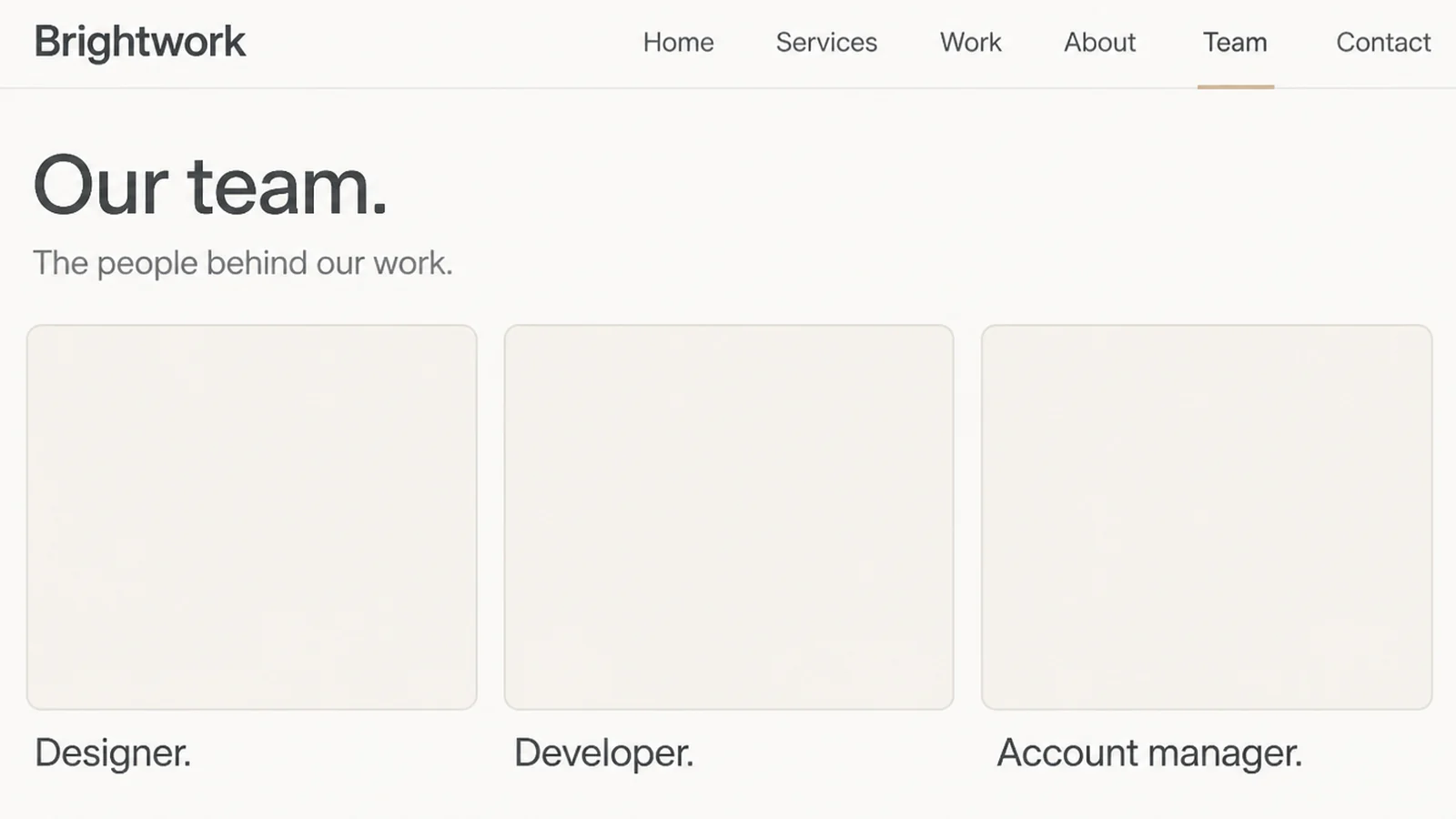Open the Services nav link
The image size is (1456, 819).
pyautogui.click(x=826, y=42)
